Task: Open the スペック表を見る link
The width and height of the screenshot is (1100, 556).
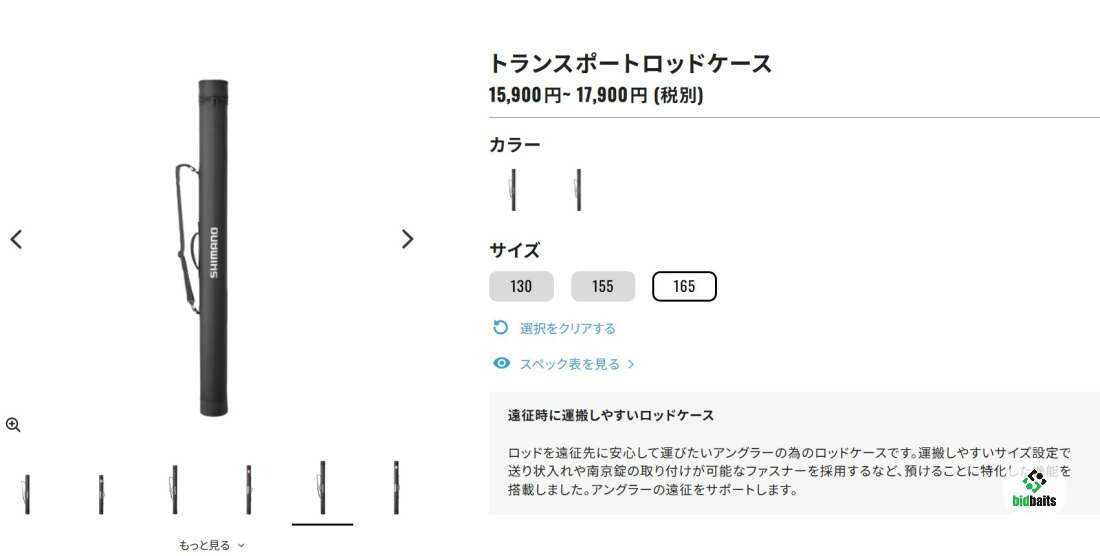Action: [570, 364]
